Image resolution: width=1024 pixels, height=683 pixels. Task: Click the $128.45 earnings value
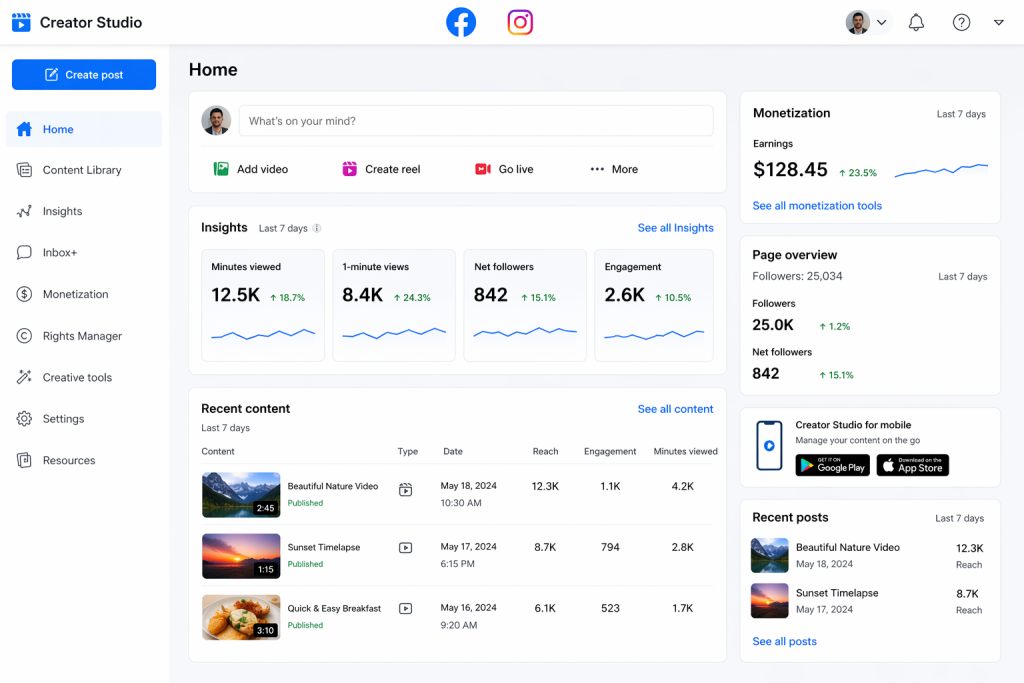(x=790, y=170)
